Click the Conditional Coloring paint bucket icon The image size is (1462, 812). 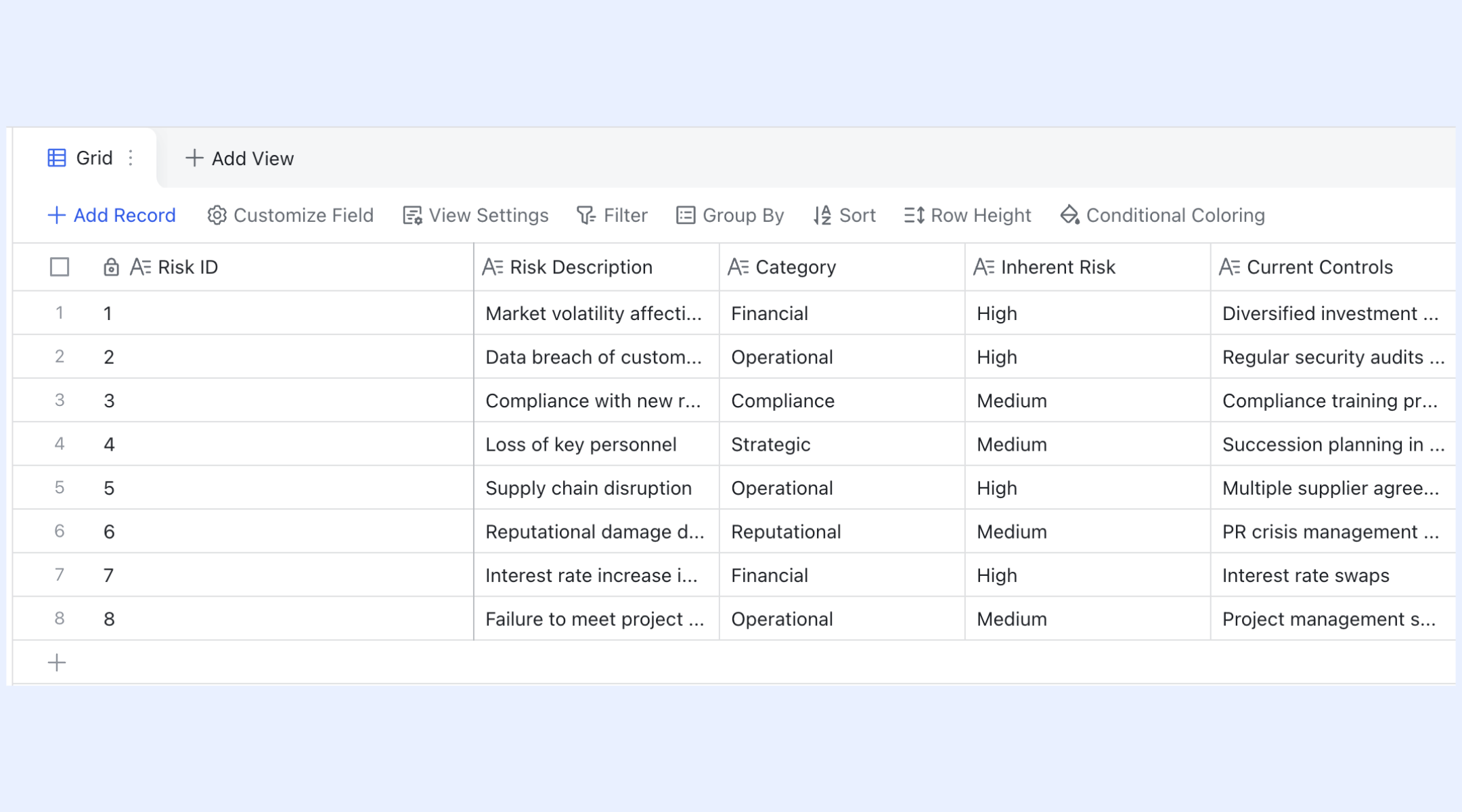coord(1069,215)
